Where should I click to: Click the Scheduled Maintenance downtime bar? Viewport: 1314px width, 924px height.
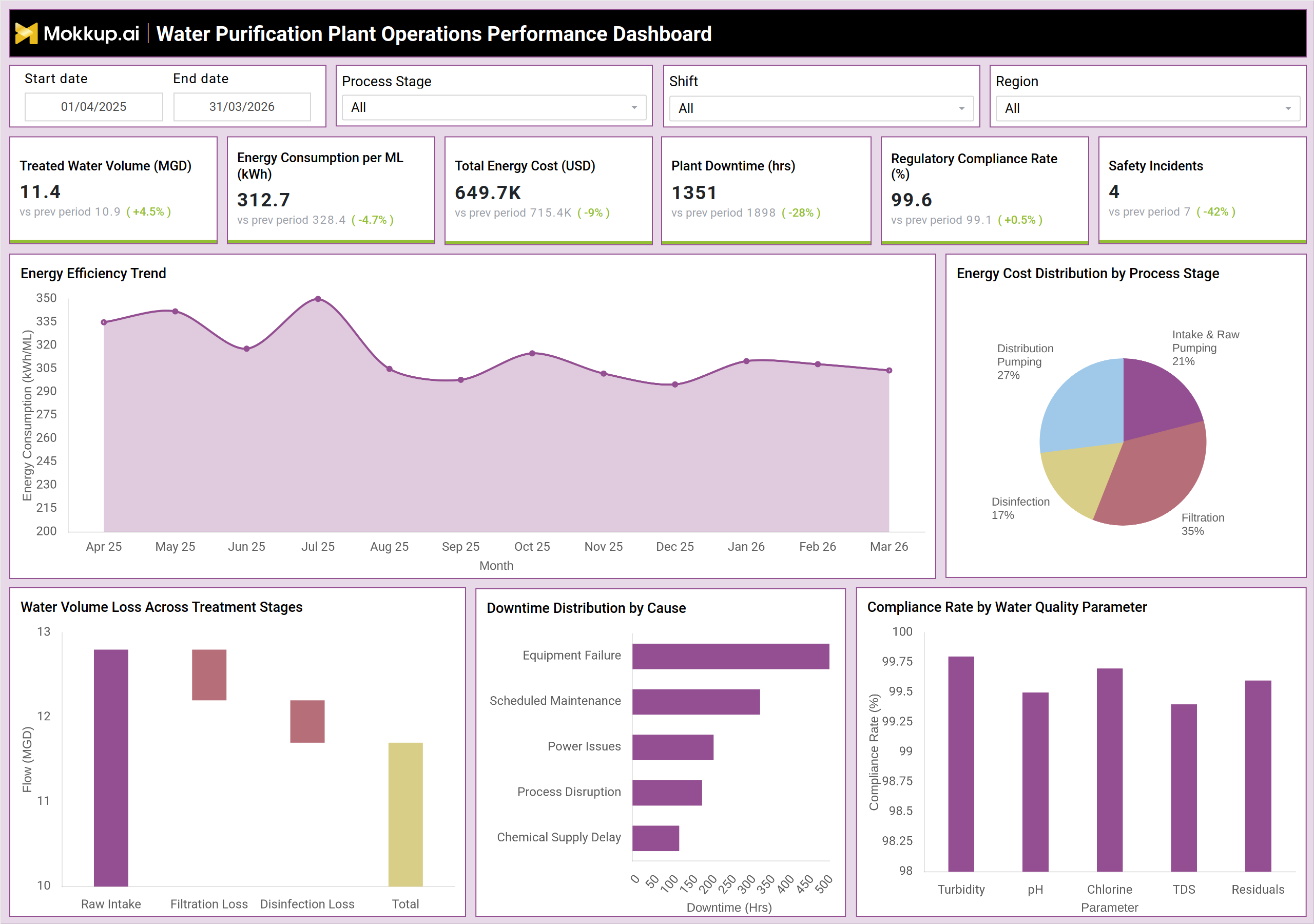tap(696, 702)
